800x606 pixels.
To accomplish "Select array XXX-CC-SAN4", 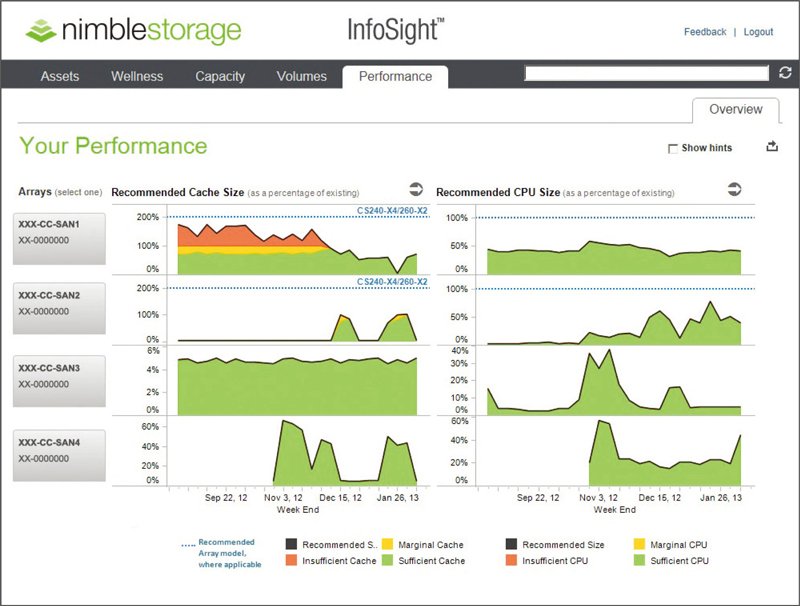I will click(x=59, y=456).
